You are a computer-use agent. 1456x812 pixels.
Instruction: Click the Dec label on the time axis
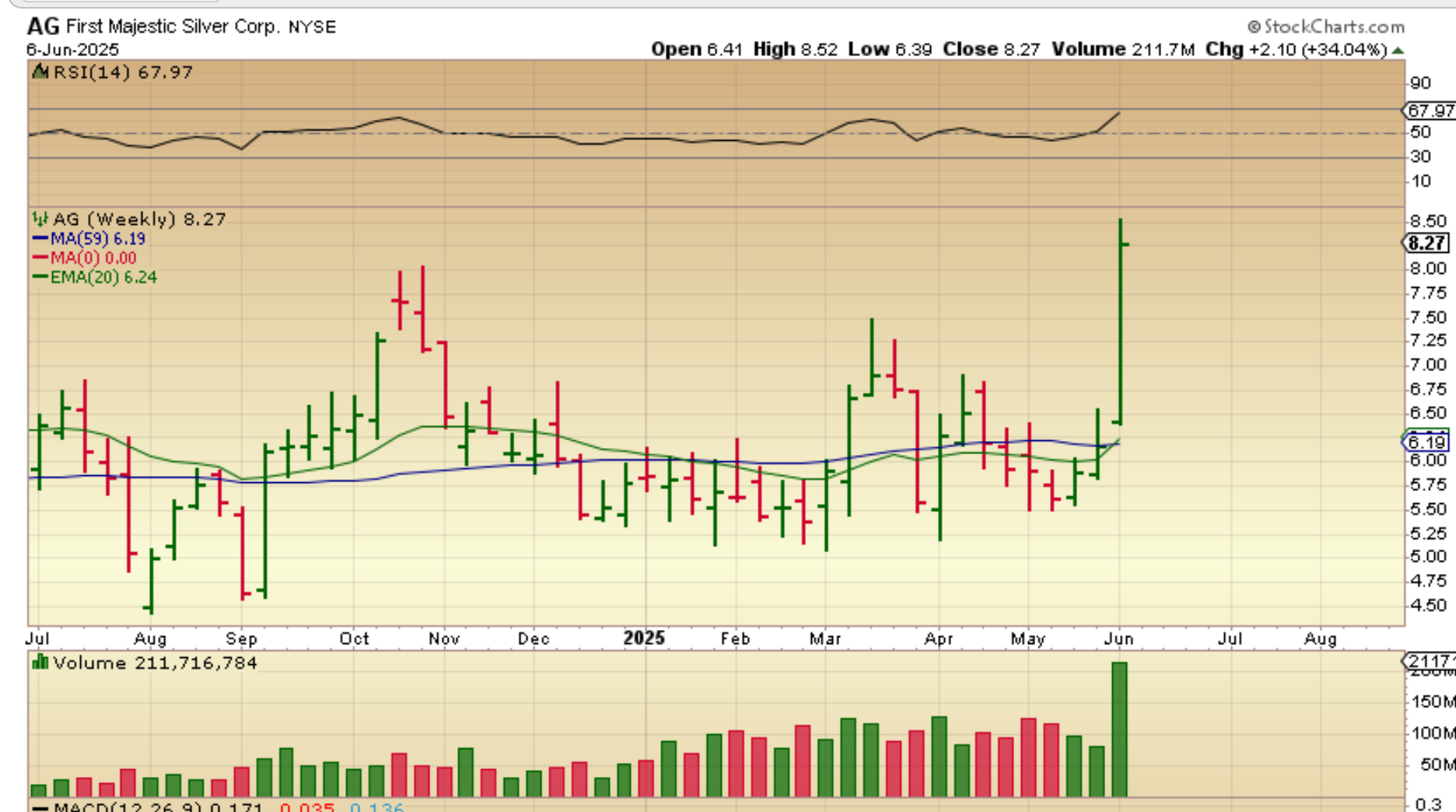click(x=534, y=639)
